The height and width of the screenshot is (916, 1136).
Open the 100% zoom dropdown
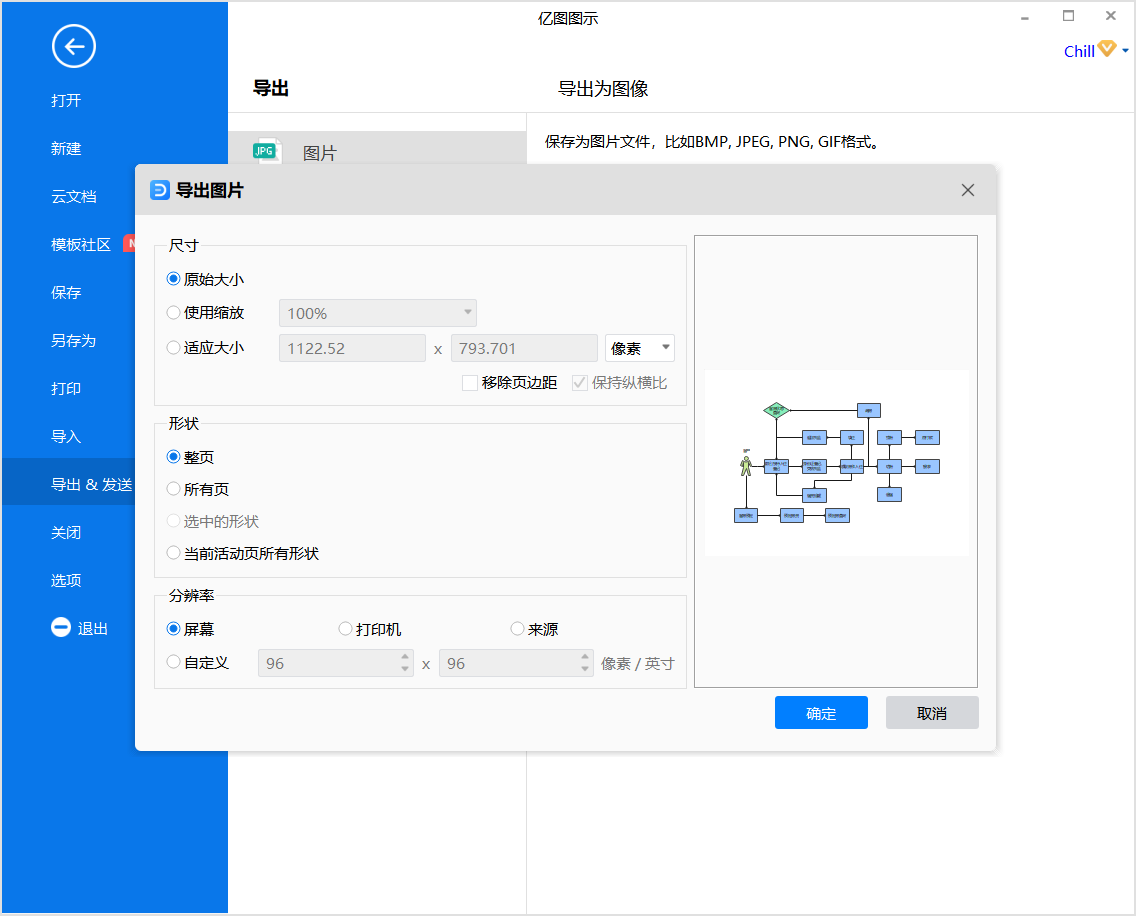click(x=377, y=313)
